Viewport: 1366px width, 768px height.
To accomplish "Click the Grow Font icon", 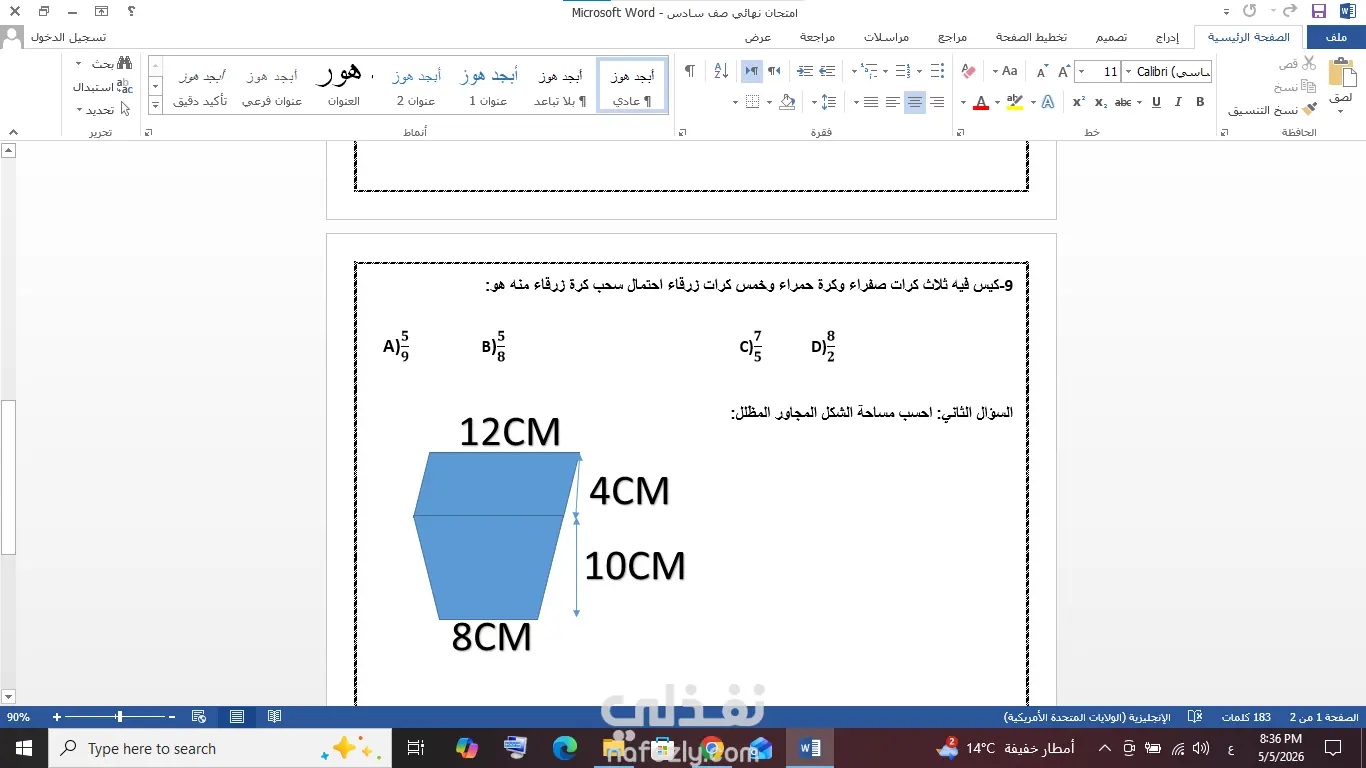I will (1062, 72).
